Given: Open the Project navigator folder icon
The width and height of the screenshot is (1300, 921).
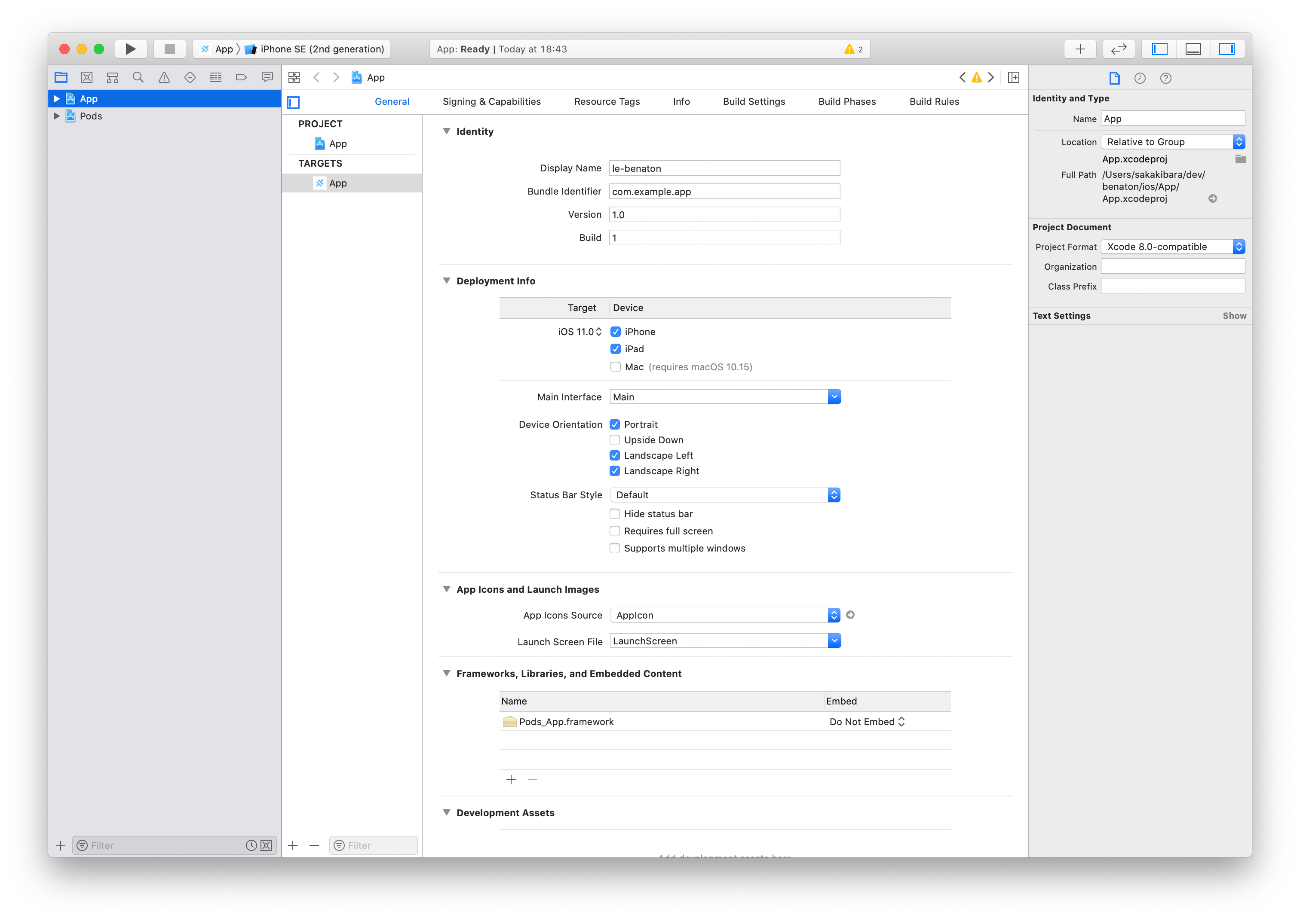Looking at the screenshot, I should coord(61,77).
